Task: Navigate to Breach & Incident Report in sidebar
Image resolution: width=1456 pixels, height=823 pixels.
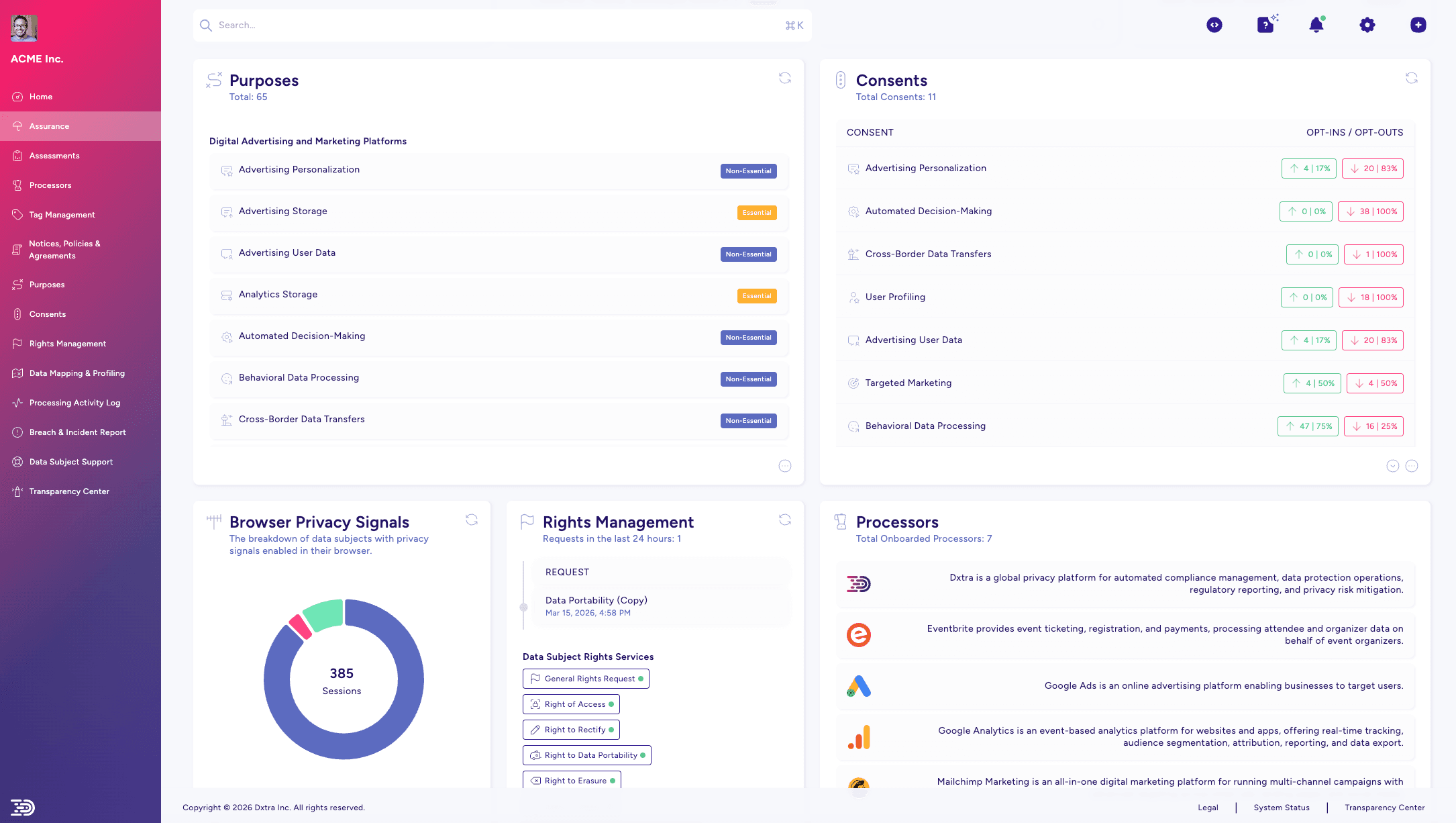Action: tap(78, 432)
